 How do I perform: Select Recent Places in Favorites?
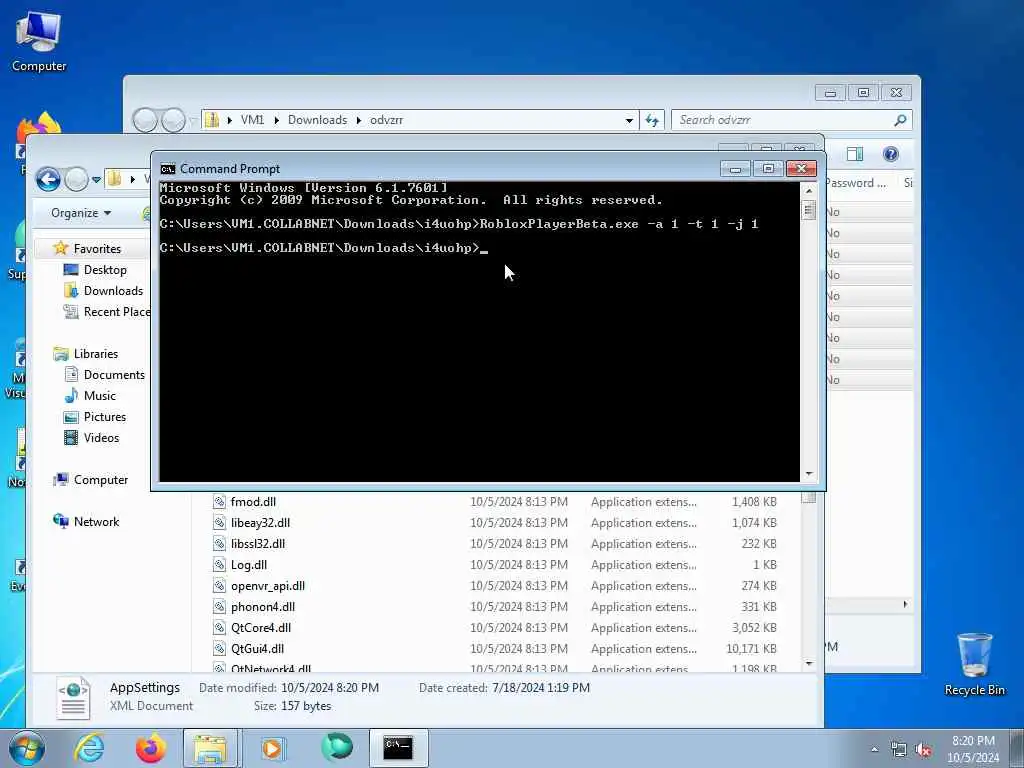(x=116, y=312)
